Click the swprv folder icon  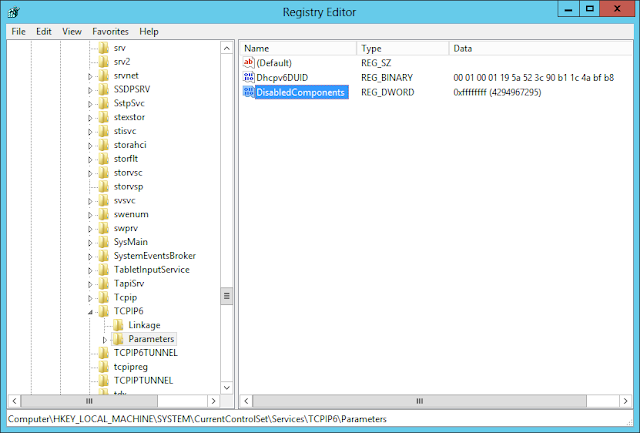[104, 228]
